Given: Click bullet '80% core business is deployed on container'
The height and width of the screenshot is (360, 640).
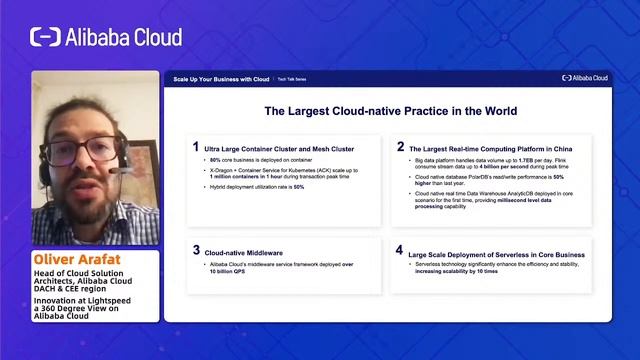Looking at the screenshot, I should [x=261, y=160].
